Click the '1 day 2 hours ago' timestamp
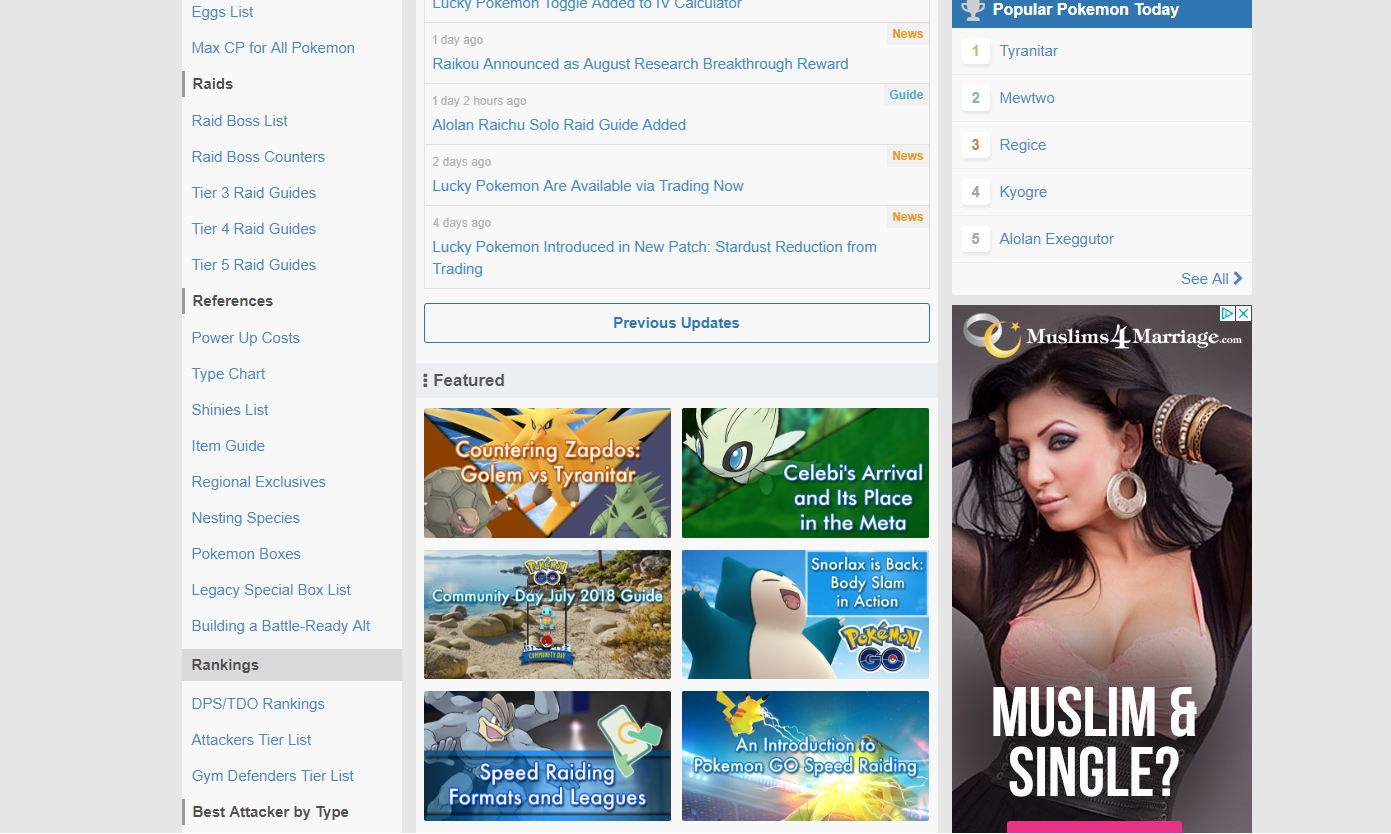 [x=479, y=101]
